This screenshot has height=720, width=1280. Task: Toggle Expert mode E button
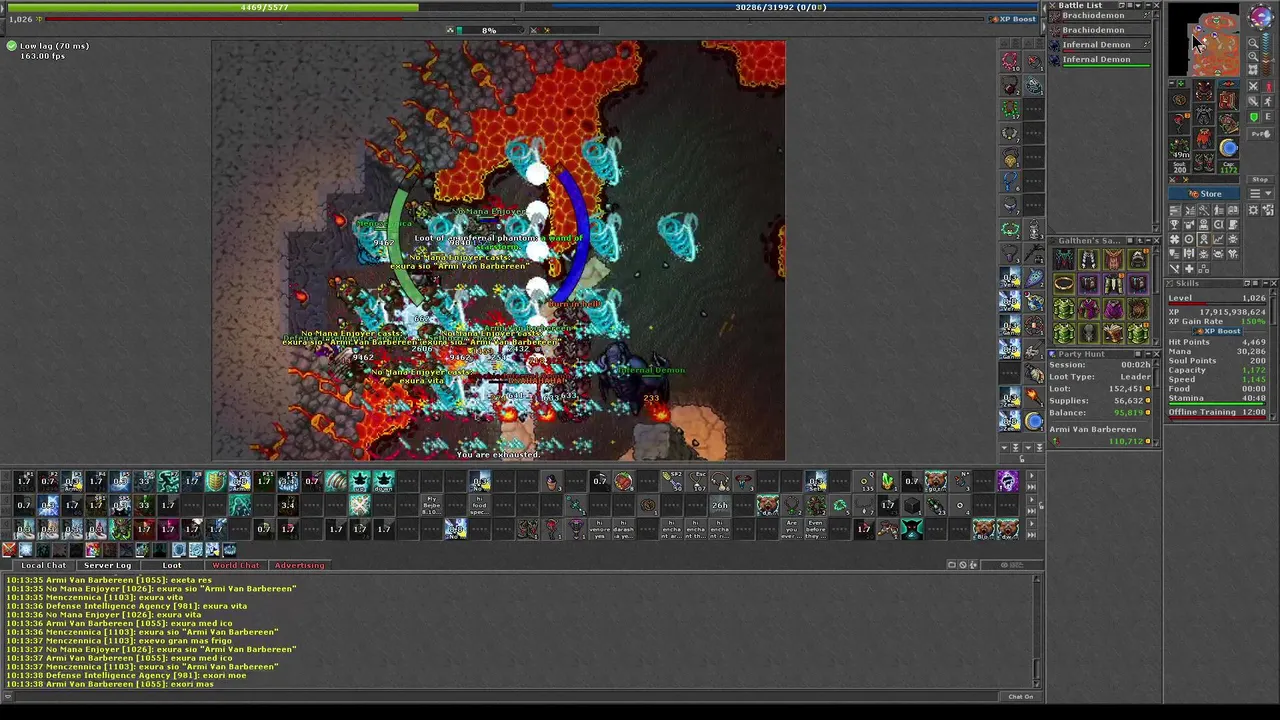coord(1268,116)
